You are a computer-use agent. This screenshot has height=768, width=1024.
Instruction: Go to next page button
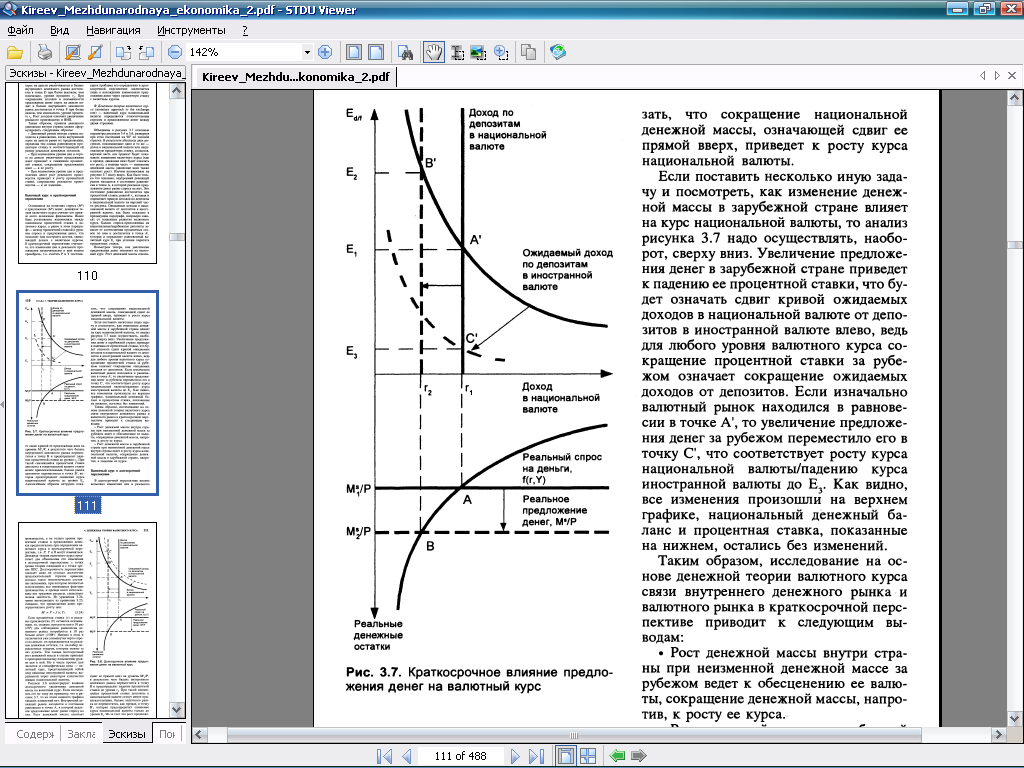coord(515,756)
